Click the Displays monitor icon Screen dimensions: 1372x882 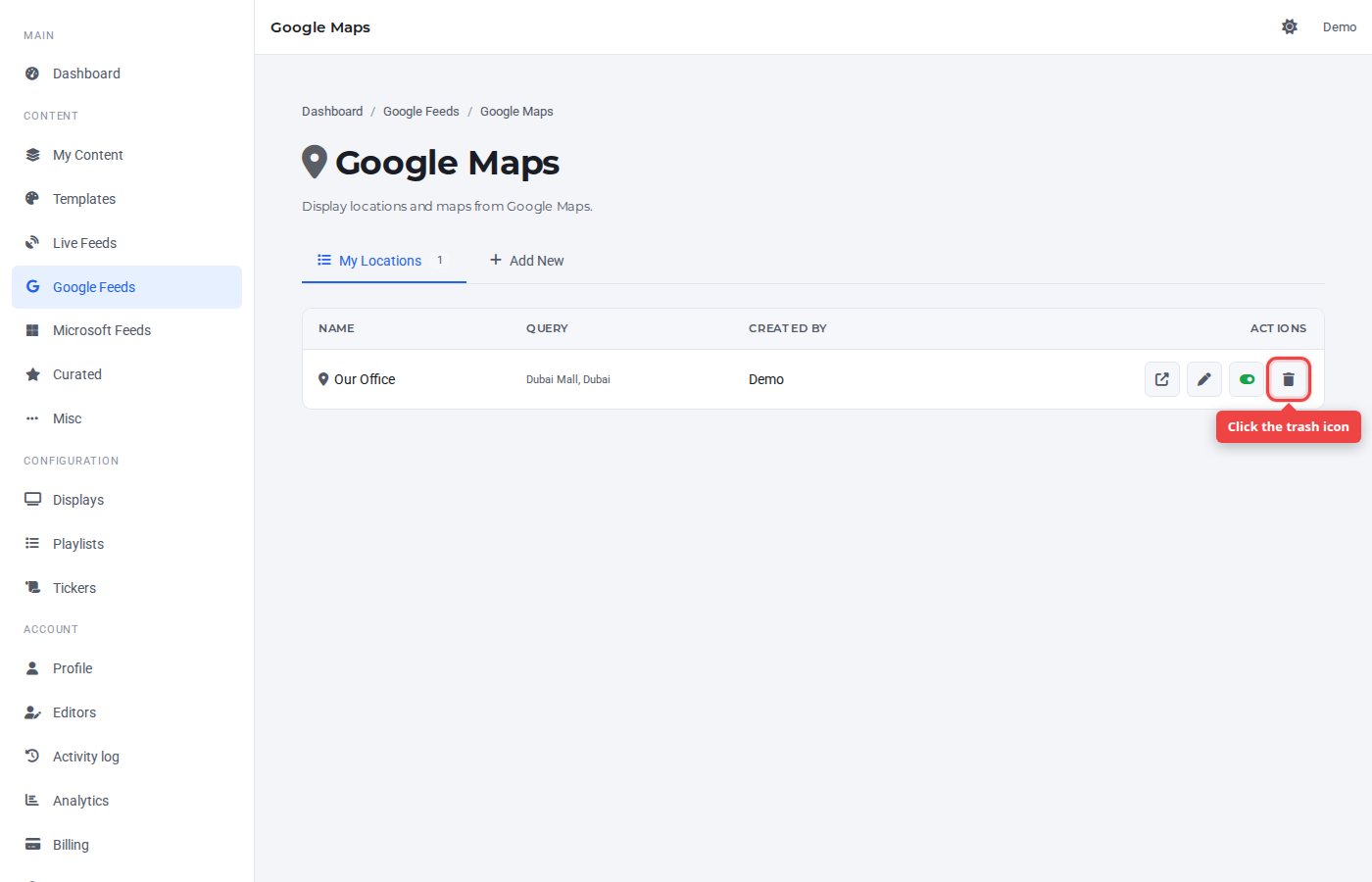32,500
